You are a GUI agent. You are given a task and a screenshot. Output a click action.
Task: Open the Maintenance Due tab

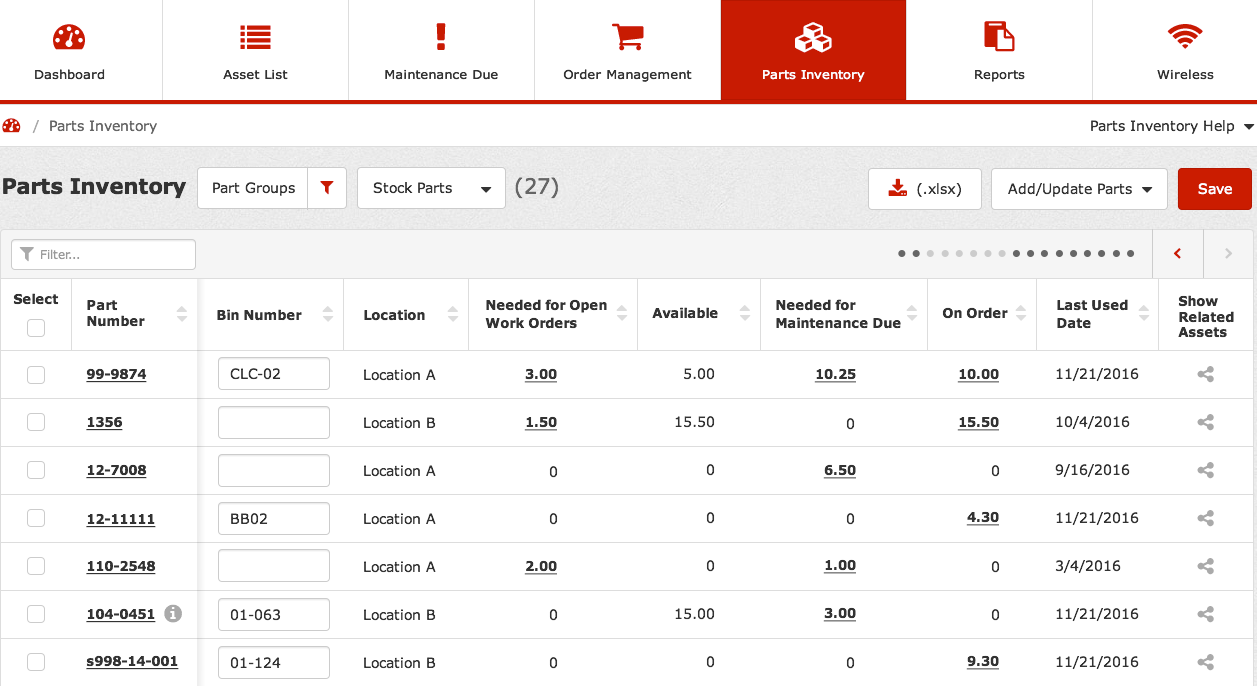pos(441,51)
